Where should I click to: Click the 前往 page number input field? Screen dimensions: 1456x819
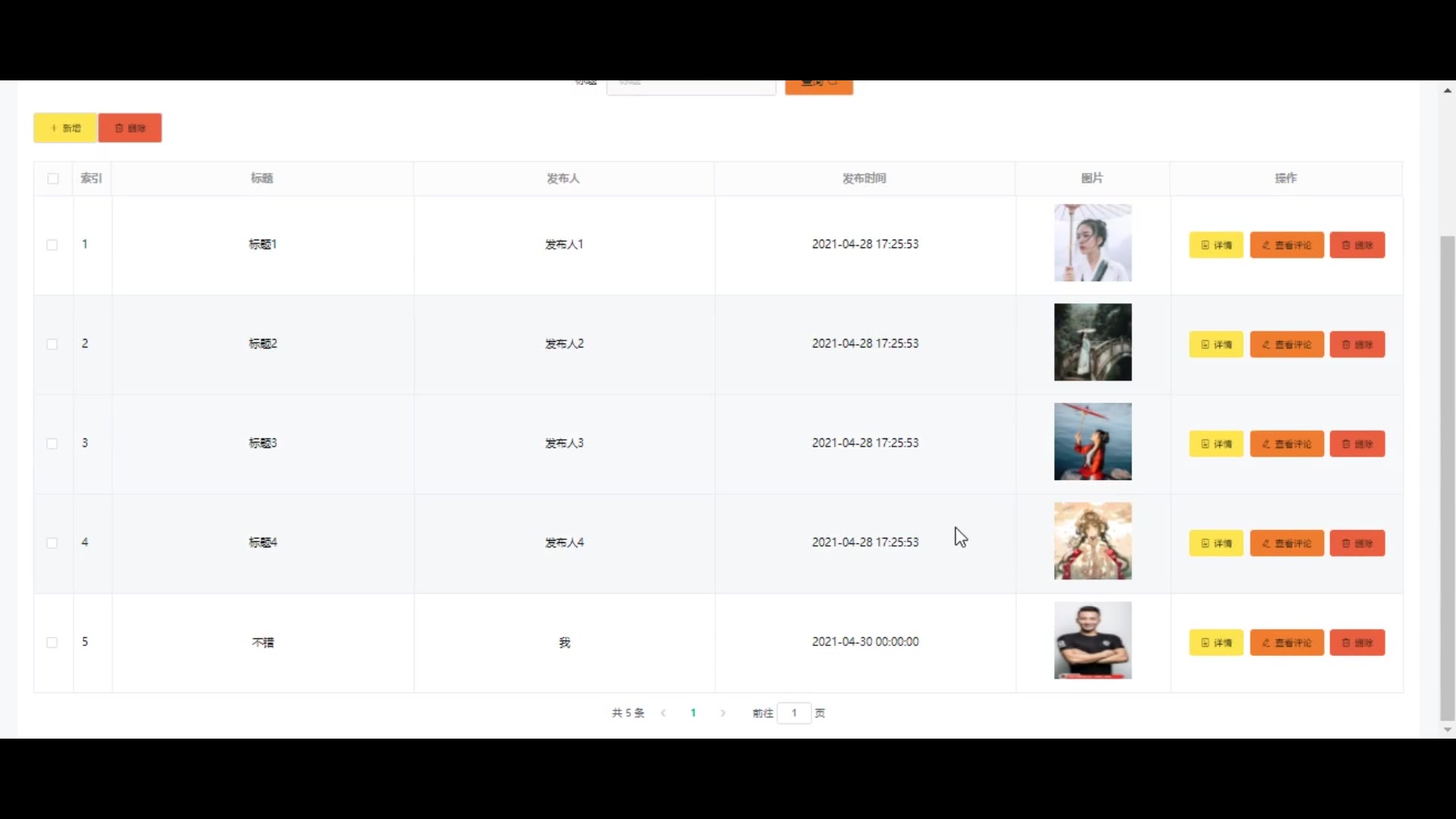tap(794, 713)
